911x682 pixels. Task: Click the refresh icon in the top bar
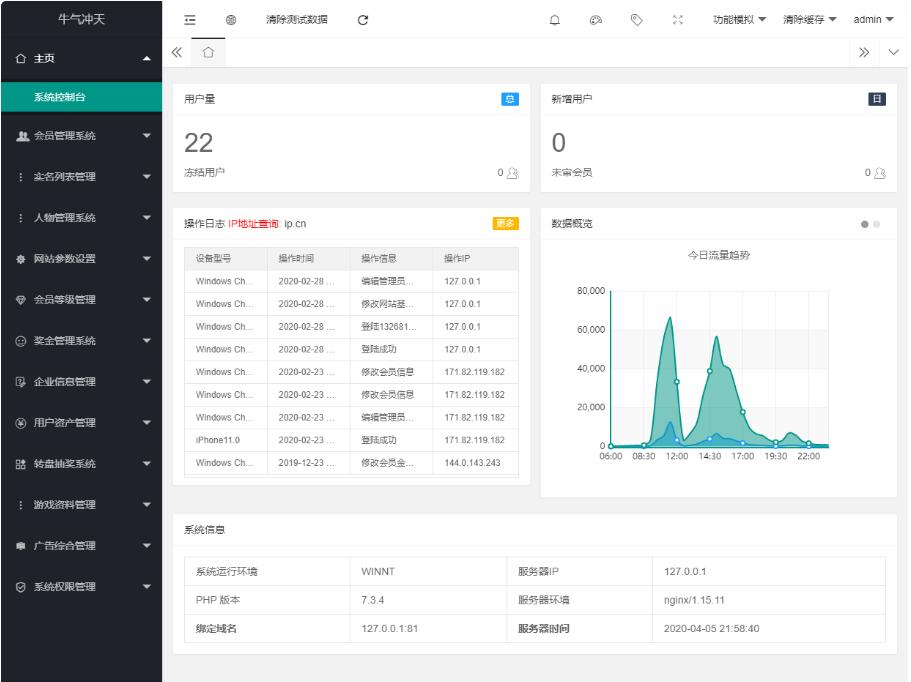pyautogui.click(x=363, y=20)
